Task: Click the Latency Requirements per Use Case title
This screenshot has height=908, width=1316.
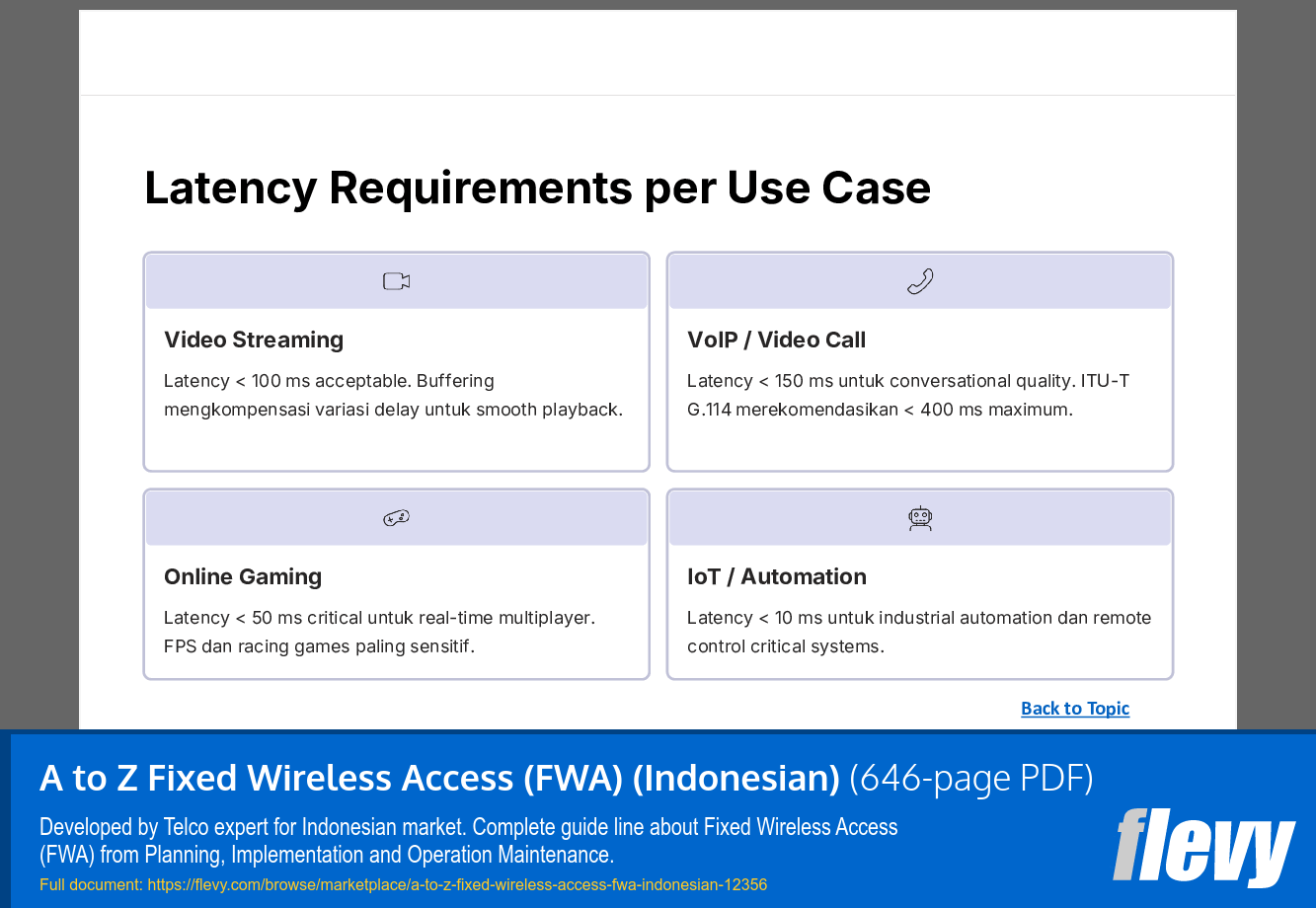Action: [538, 188]
